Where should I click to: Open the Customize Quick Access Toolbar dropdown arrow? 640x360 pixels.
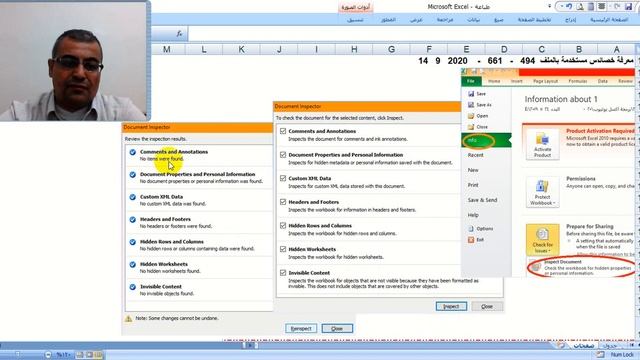pyautogui.click(x=549, y=7)
